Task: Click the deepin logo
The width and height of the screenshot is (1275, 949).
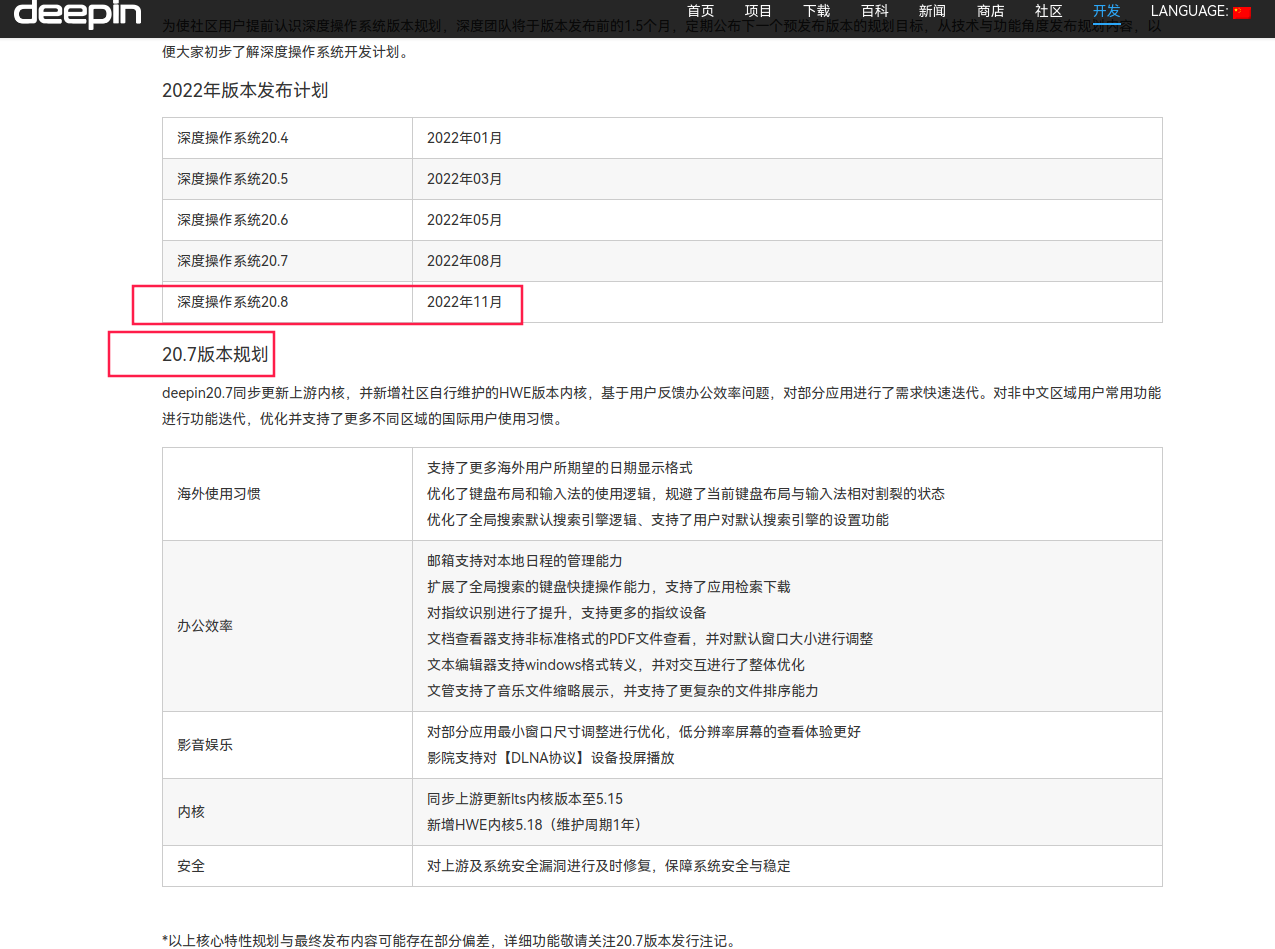Action: coord(77,13)
